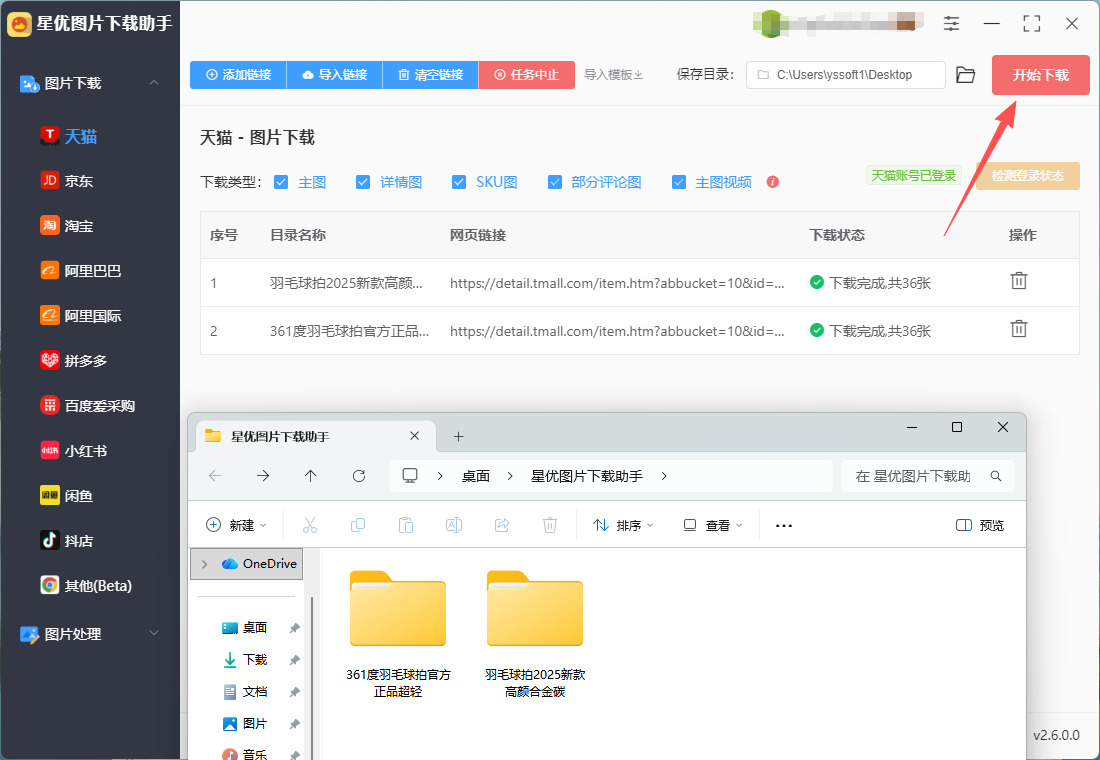Open the File Explorer more options ellipsis
Screen dimensions: 1100x760
[784, 525]
